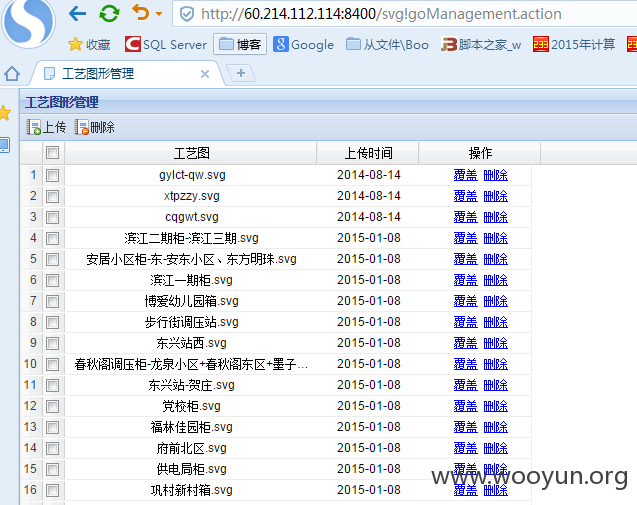Click 删除 link for 府前北区.svg

point(496,448)
